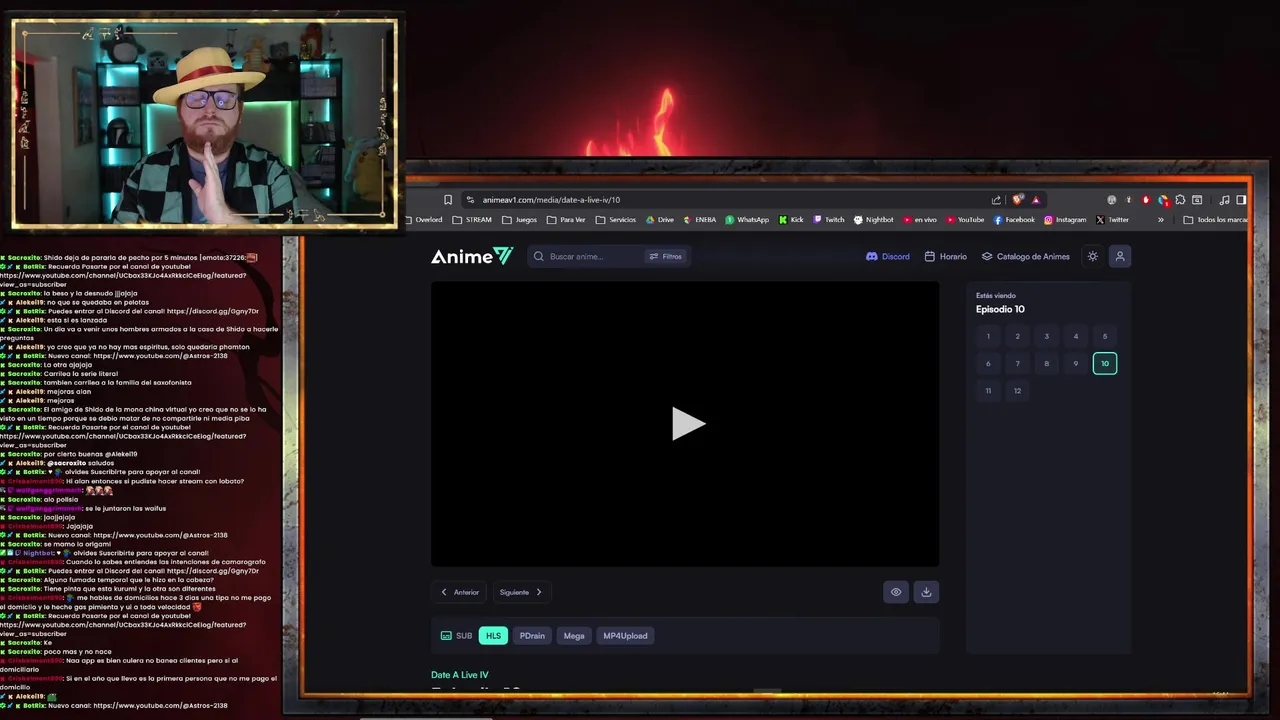Image resolution: width=1280 pixels, height=720 pixels.
Task: Select the Mega server tab
Action: (x=574, y=636)
